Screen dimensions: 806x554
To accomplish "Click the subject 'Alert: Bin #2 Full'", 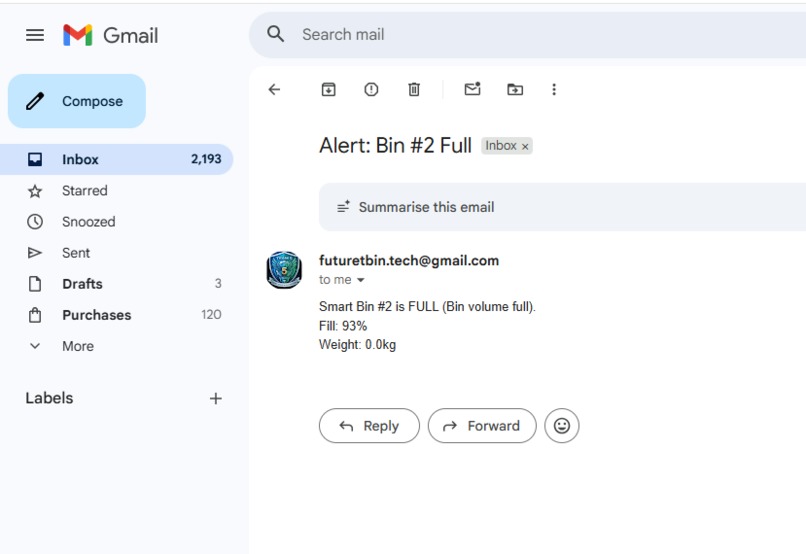I will click(395, 145).
